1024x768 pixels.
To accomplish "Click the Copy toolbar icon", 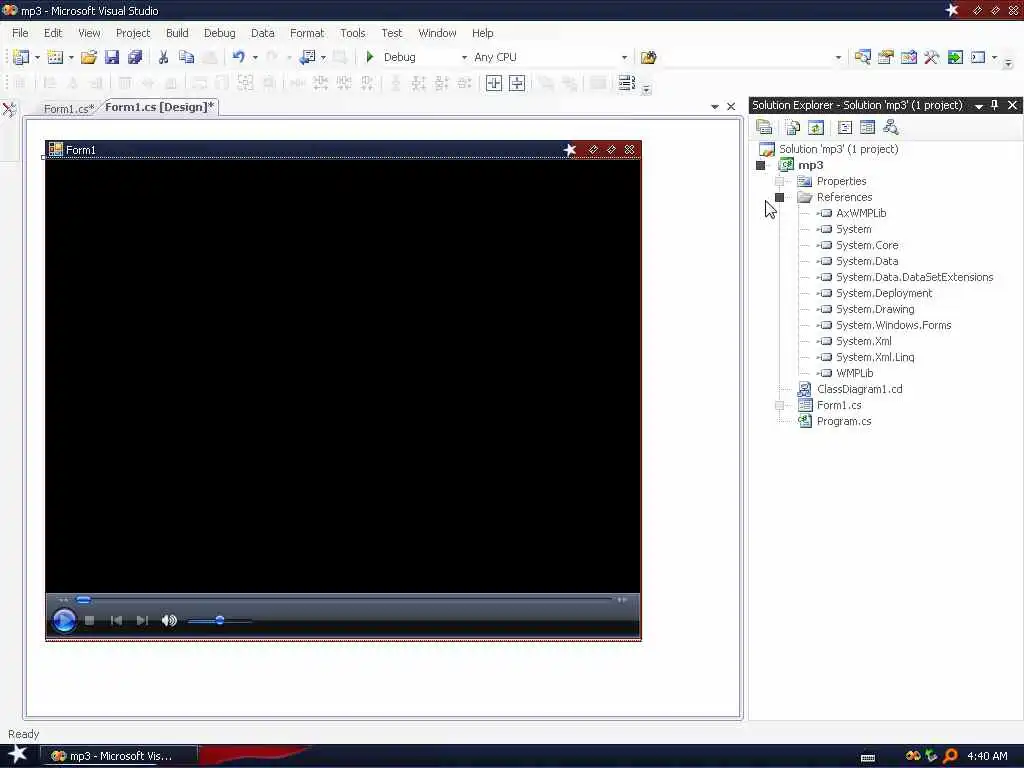I will (x=186, y=57).
